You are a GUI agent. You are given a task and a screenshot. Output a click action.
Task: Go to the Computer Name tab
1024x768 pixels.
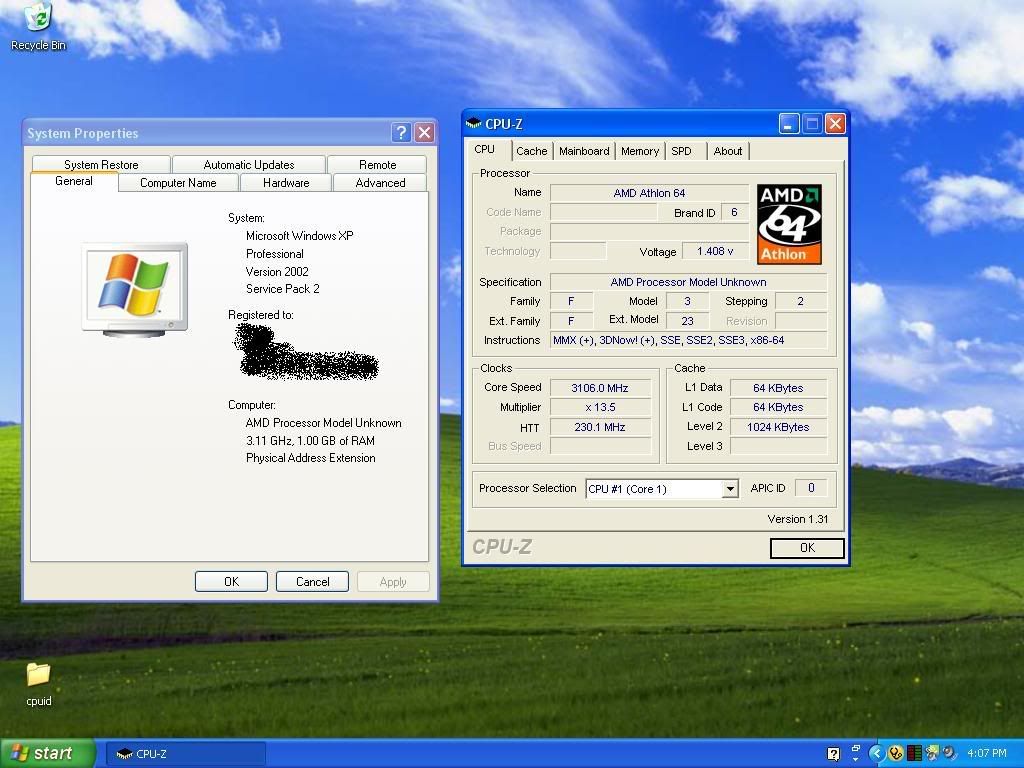pyautogui.click(x=178, y=183)
